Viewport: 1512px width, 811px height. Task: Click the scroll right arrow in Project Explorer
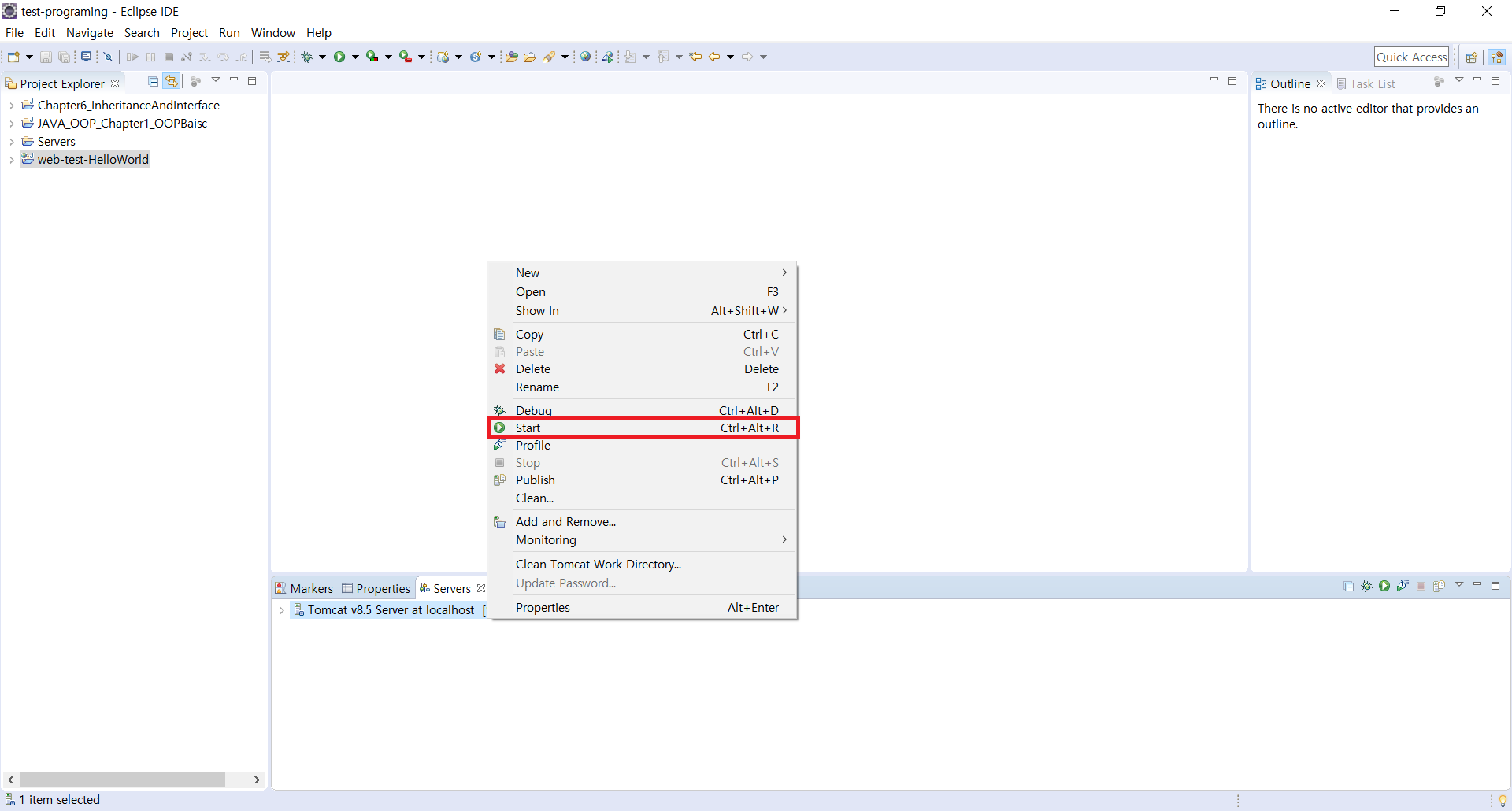coord(257,780)
